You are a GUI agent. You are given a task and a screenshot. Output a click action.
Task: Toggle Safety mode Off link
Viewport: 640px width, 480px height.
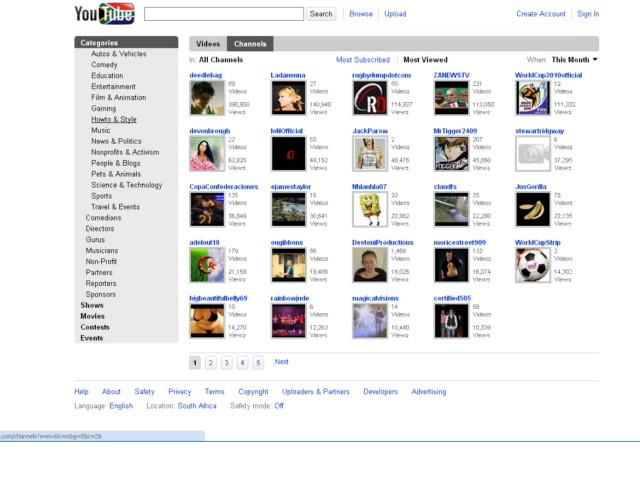[279, 406]
